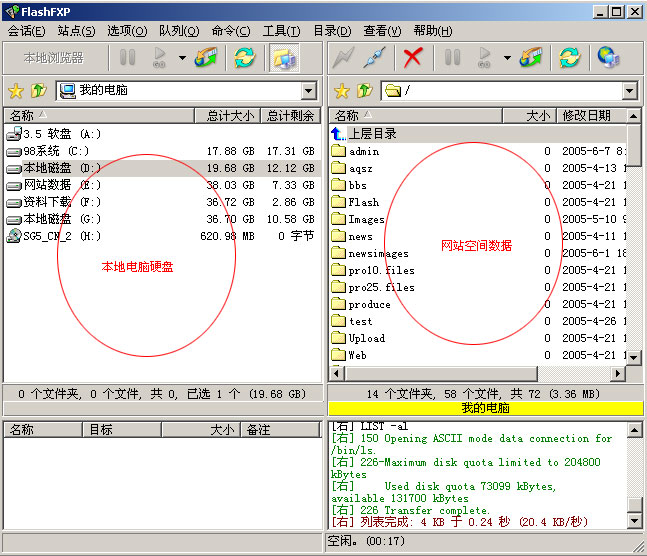This screenshot has height=556, width=647.
Task: Open the local path dropdown showing 我的电脑
Action: click(x=308, y=91)
